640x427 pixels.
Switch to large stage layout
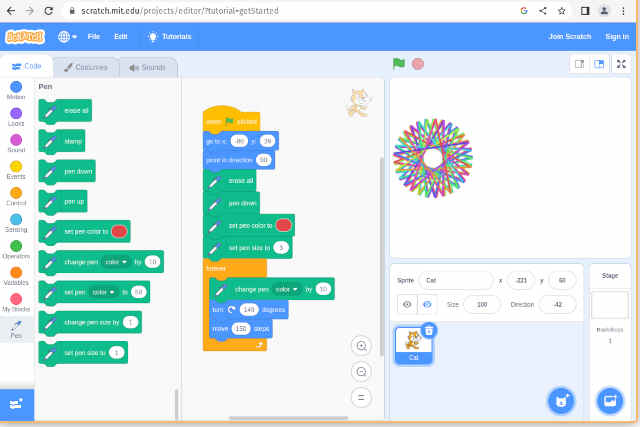[x=599, y=64]
